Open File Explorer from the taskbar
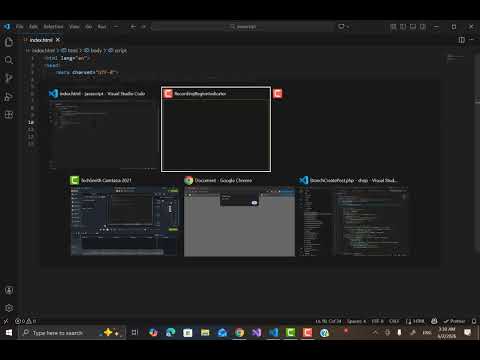This screenshot has width=480, height=360. point(205,333)
